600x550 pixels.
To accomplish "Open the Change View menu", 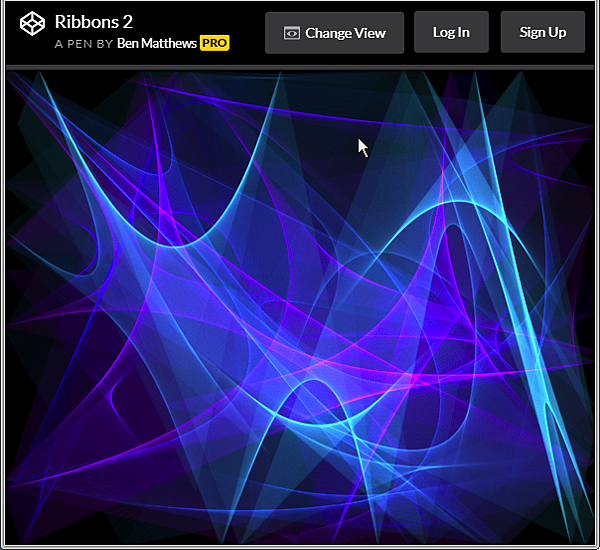I will [334, 33].
